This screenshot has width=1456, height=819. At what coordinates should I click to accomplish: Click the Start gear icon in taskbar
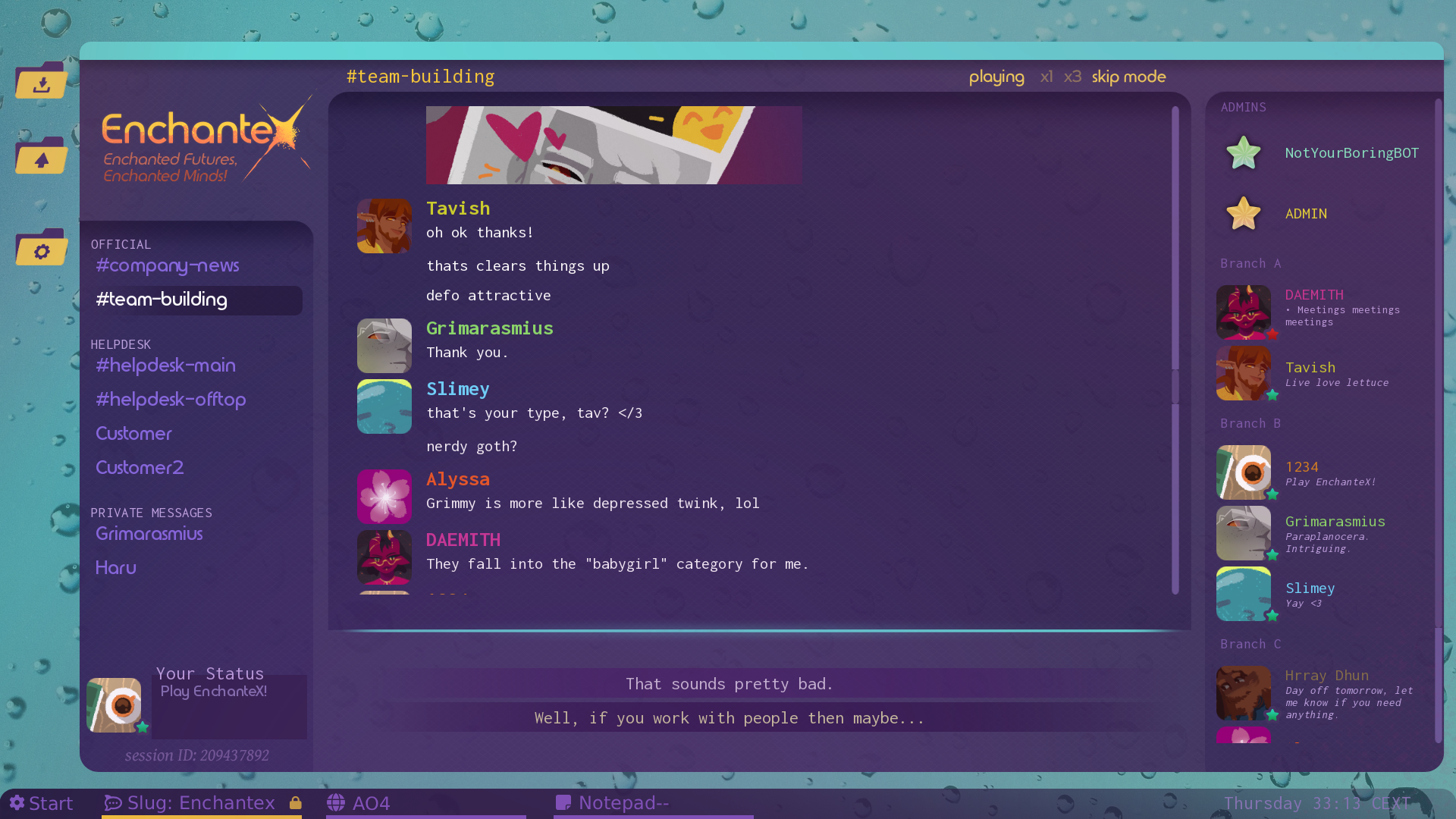tap(17, 802)
